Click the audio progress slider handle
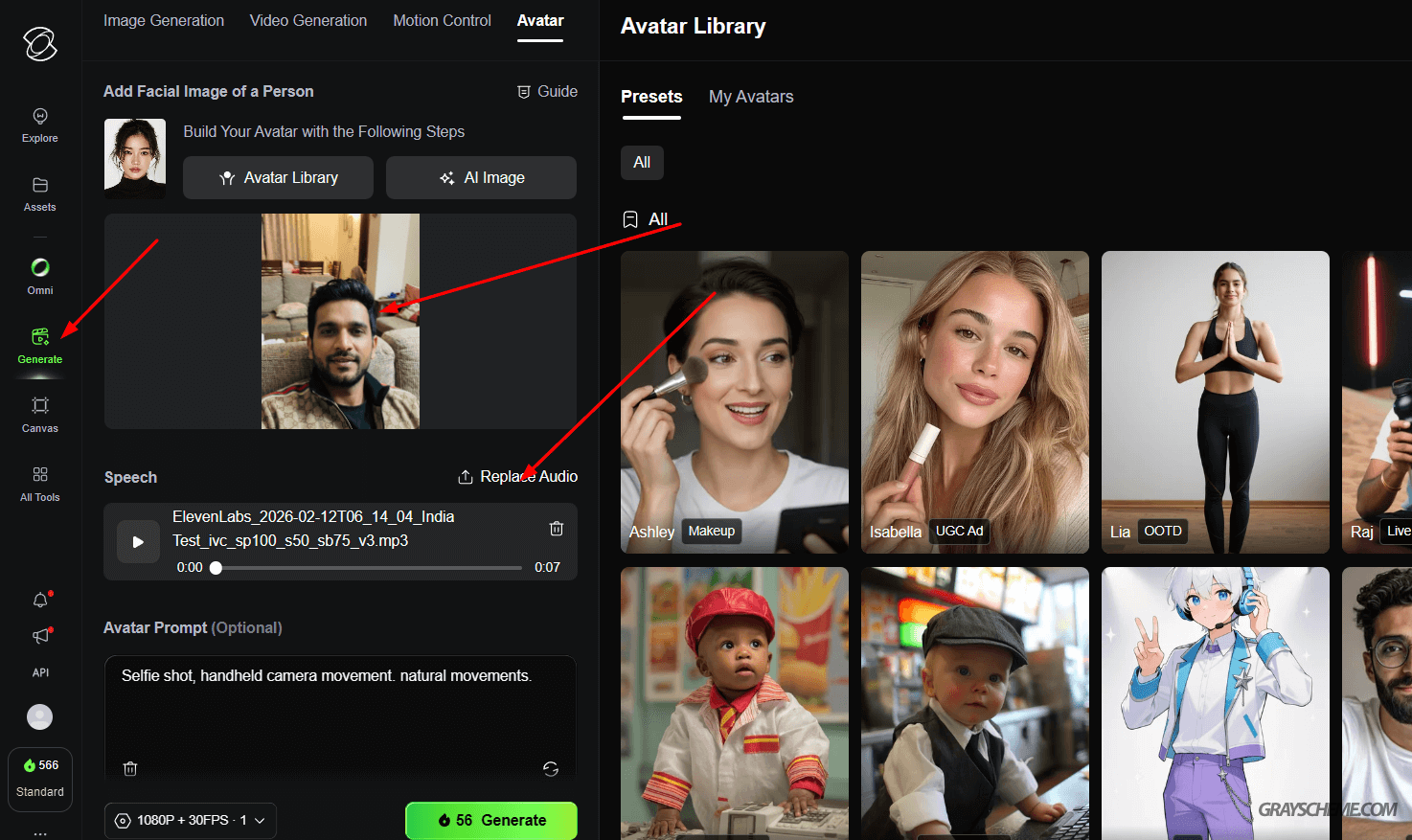The height and width of the screenshot is (840, 1412). pos(216,568)
